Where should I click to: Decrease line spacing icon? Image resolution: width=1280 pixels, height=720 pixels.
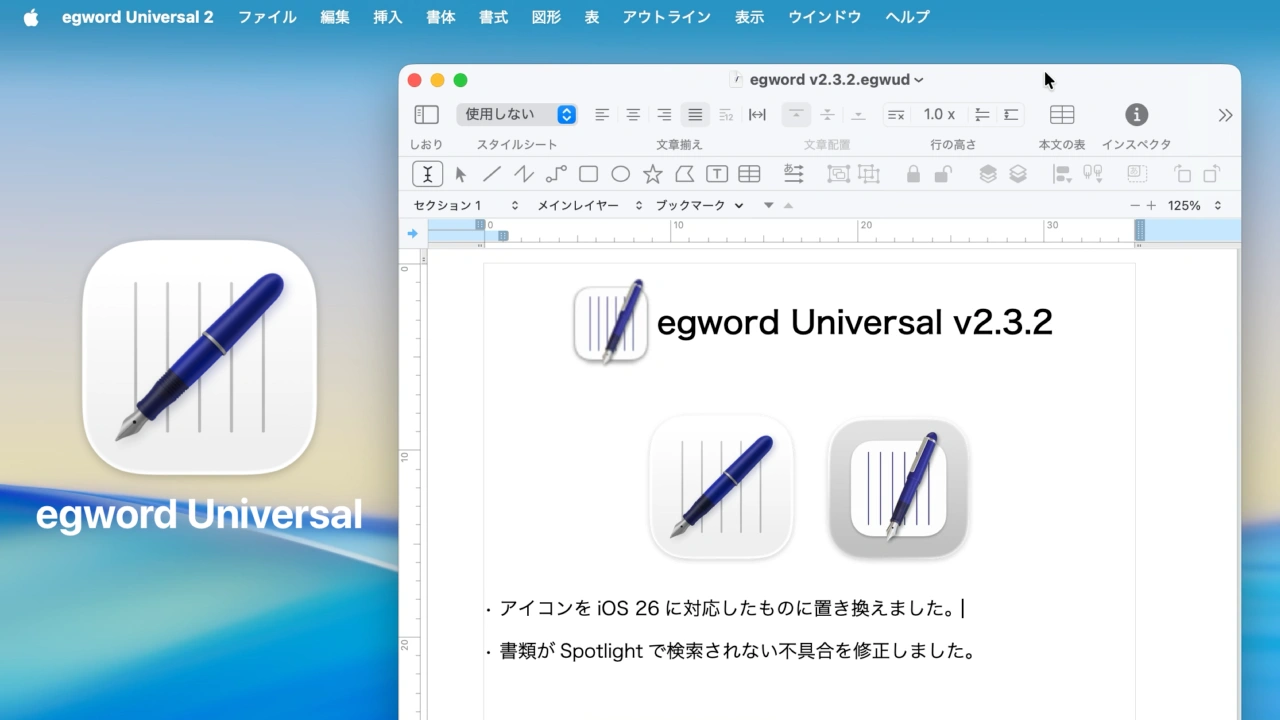click(982, 115)
